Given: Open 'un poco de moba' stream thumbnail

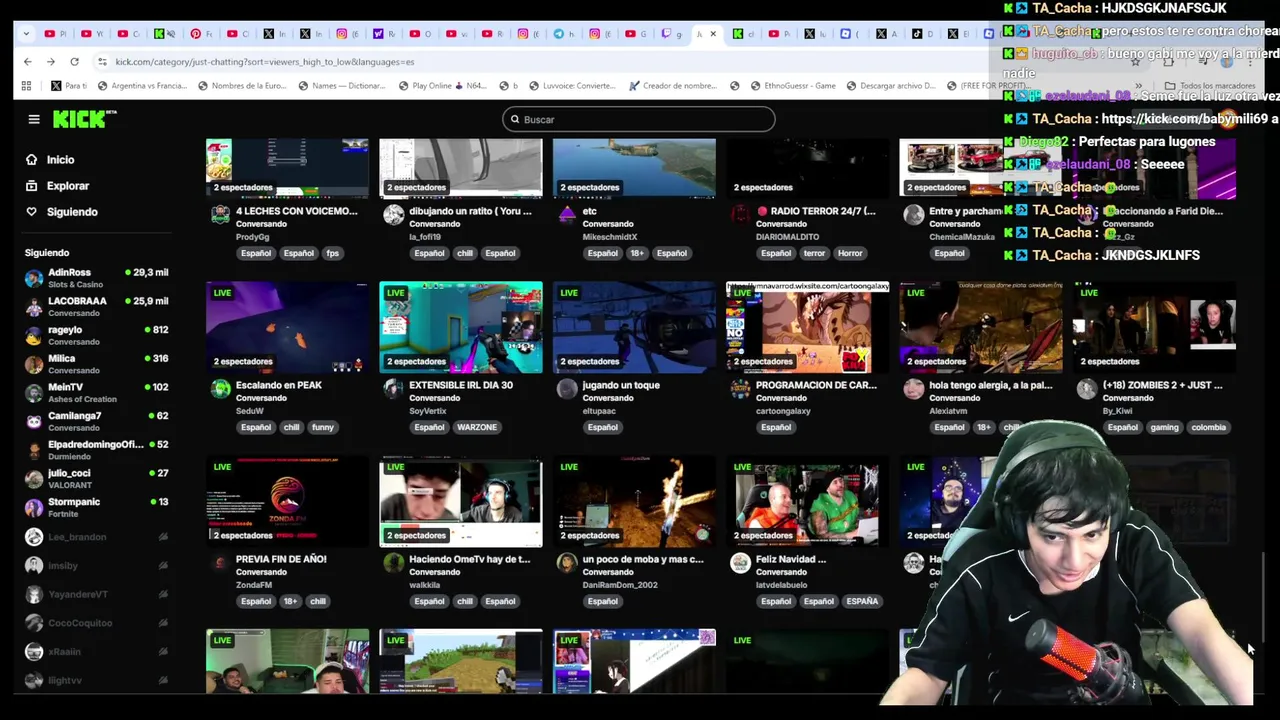Looking at the screenshot, I should coord(634,502).
